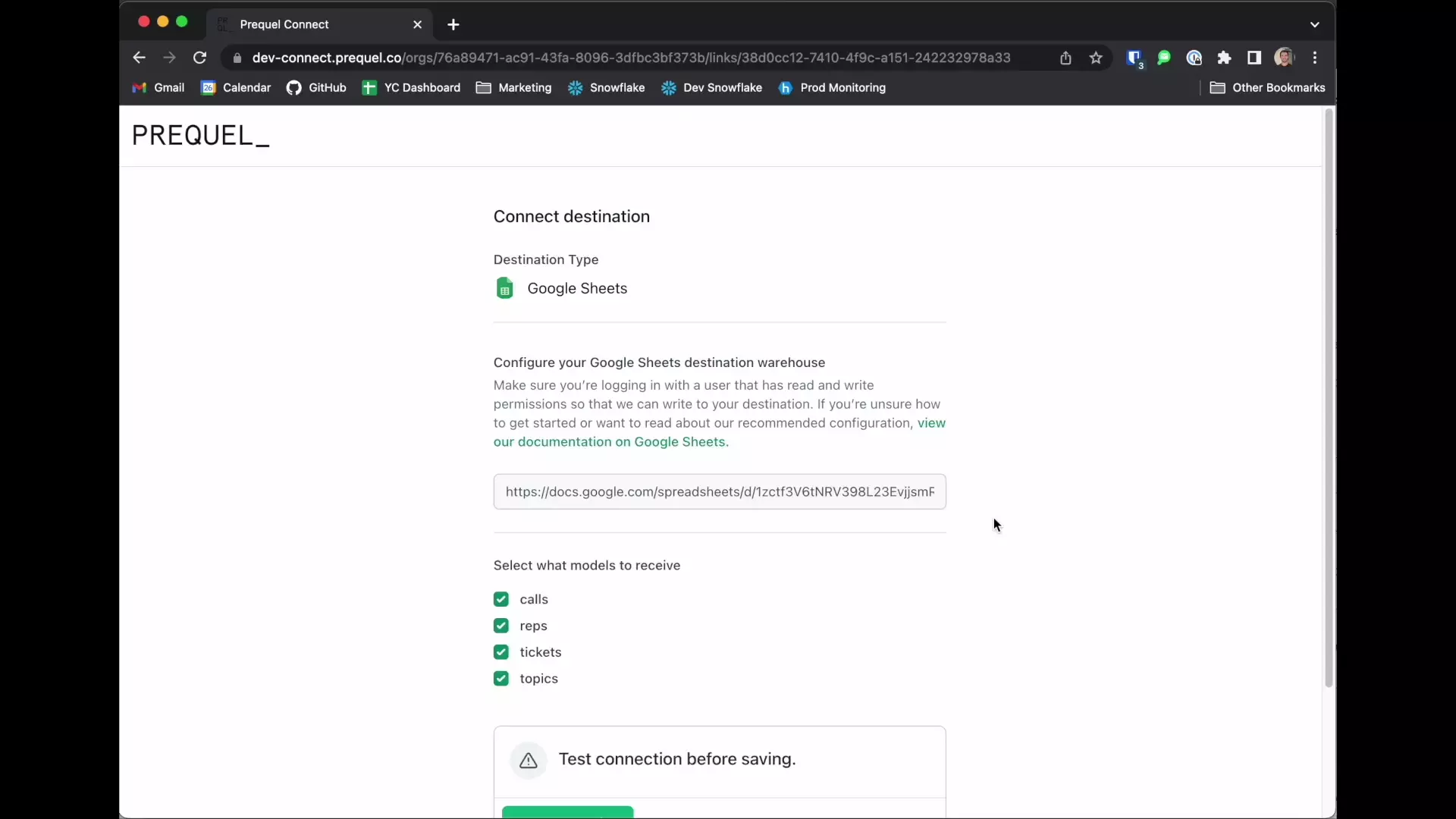Screen dimensions: 1456x819
Task: Click the address bar URL
Action: [x=631, y=58]
